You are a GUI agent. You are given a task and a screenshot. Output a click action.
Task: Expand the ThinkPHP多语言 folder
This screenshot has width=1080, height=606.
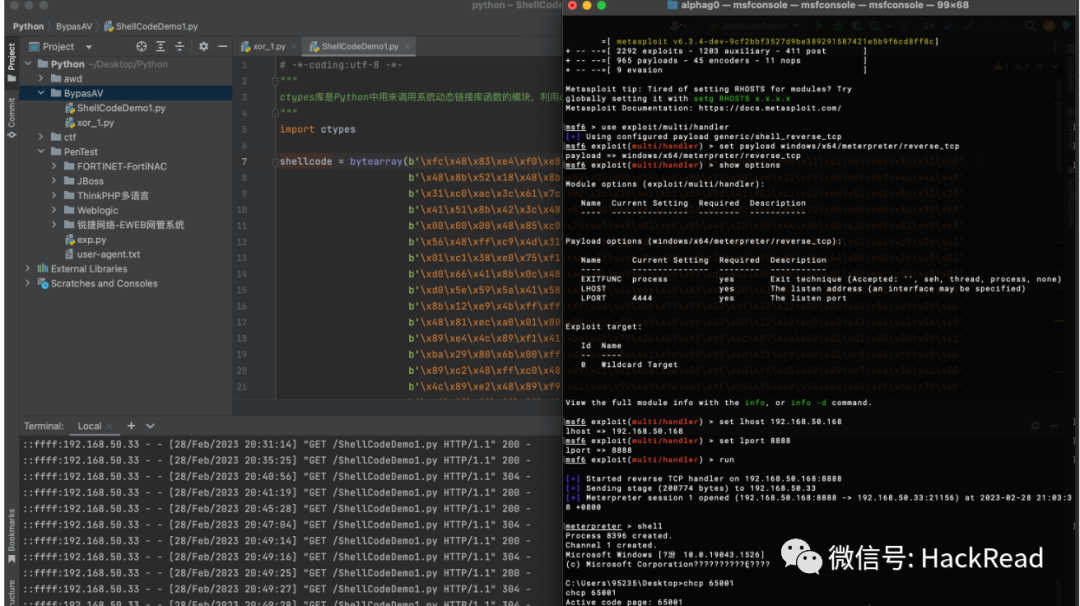54,196
